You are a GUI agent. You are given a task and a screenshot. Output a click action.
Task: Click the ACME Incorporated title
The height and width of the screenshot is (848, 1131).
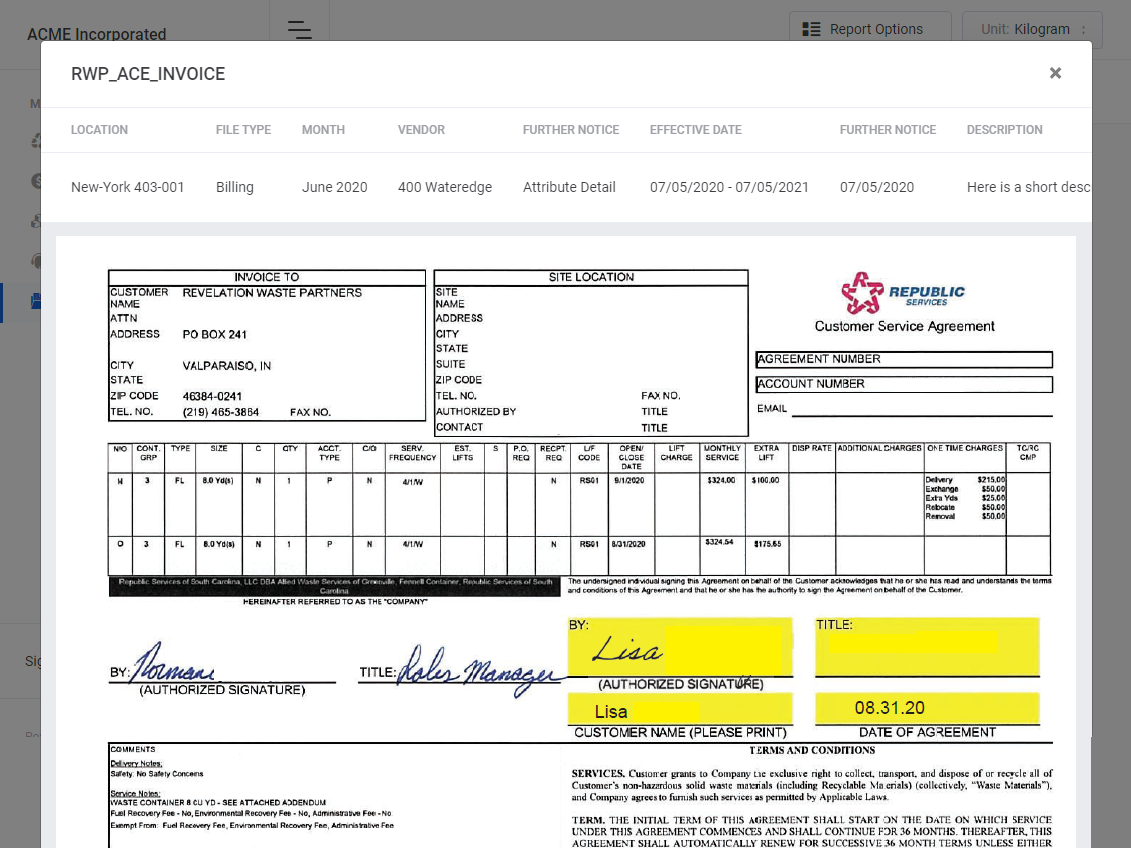click(x=97, y=34)
